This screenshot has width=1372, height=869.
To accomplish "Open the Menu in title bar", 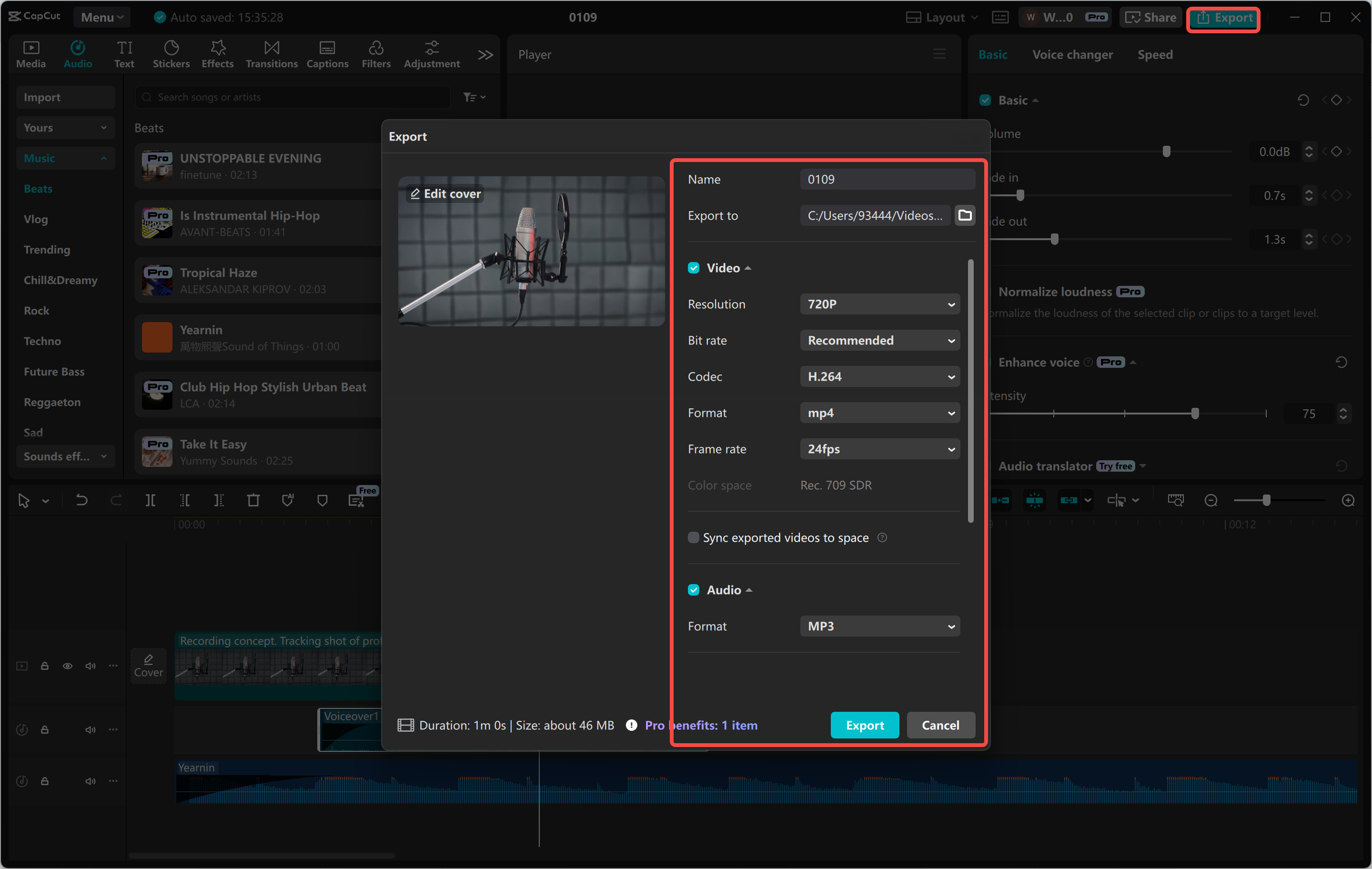I will pos(101,17).
